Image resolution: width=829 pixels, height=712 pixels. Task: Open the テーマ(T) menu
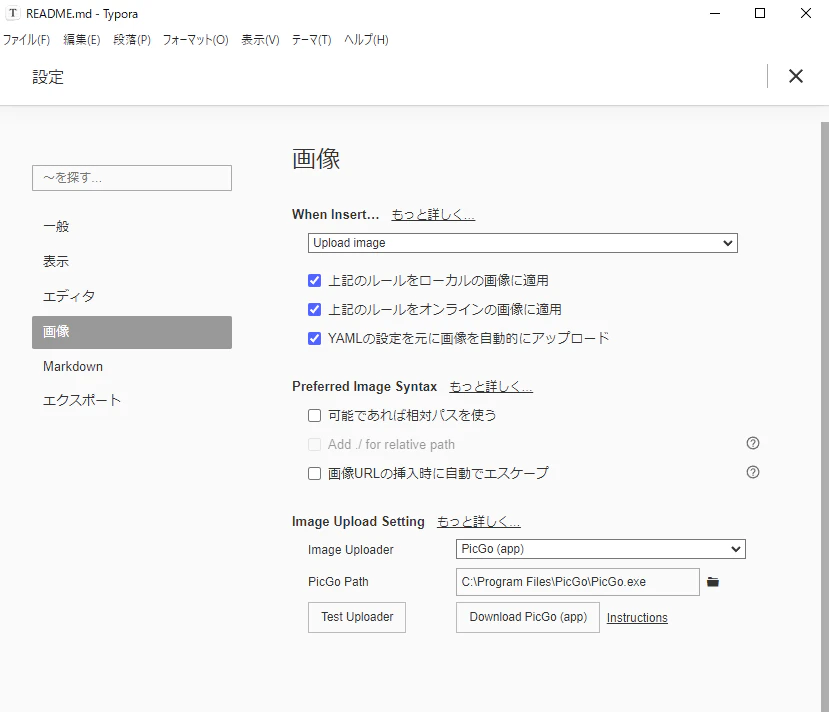pyautogui.click(x=311, y=40)
